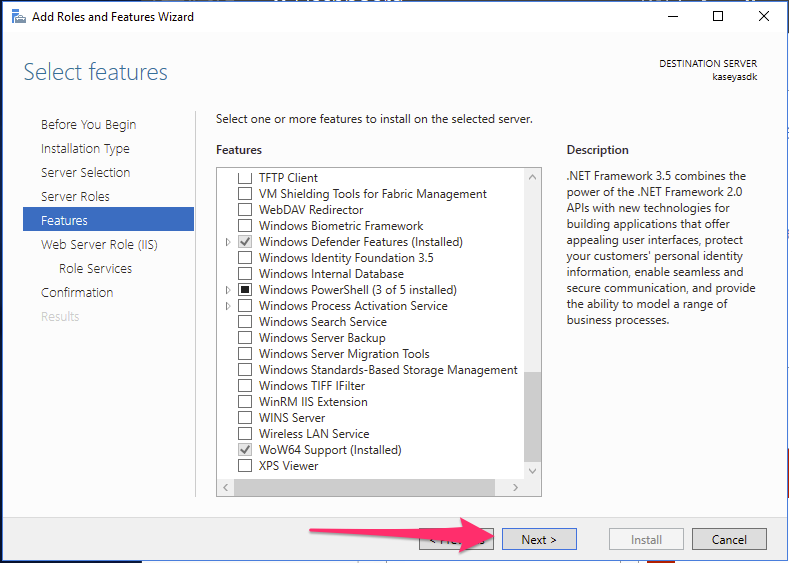Click the features list scroll down arrow
789x563 pixels.
click(x=532, y=471)
